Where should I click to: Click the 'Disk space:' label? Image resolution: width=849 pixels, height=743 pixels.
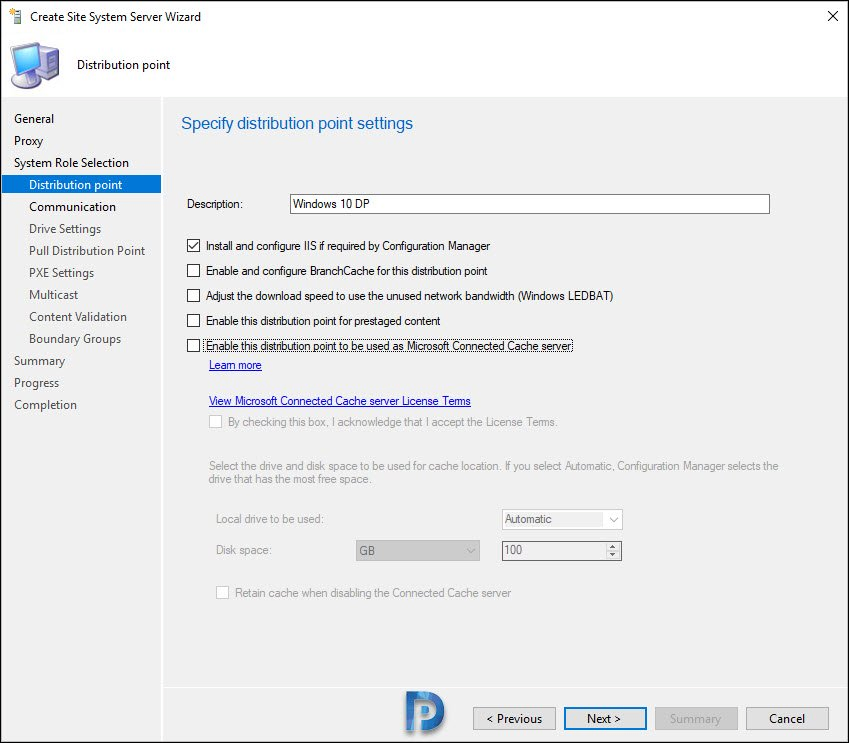click(x=244, y=550)
